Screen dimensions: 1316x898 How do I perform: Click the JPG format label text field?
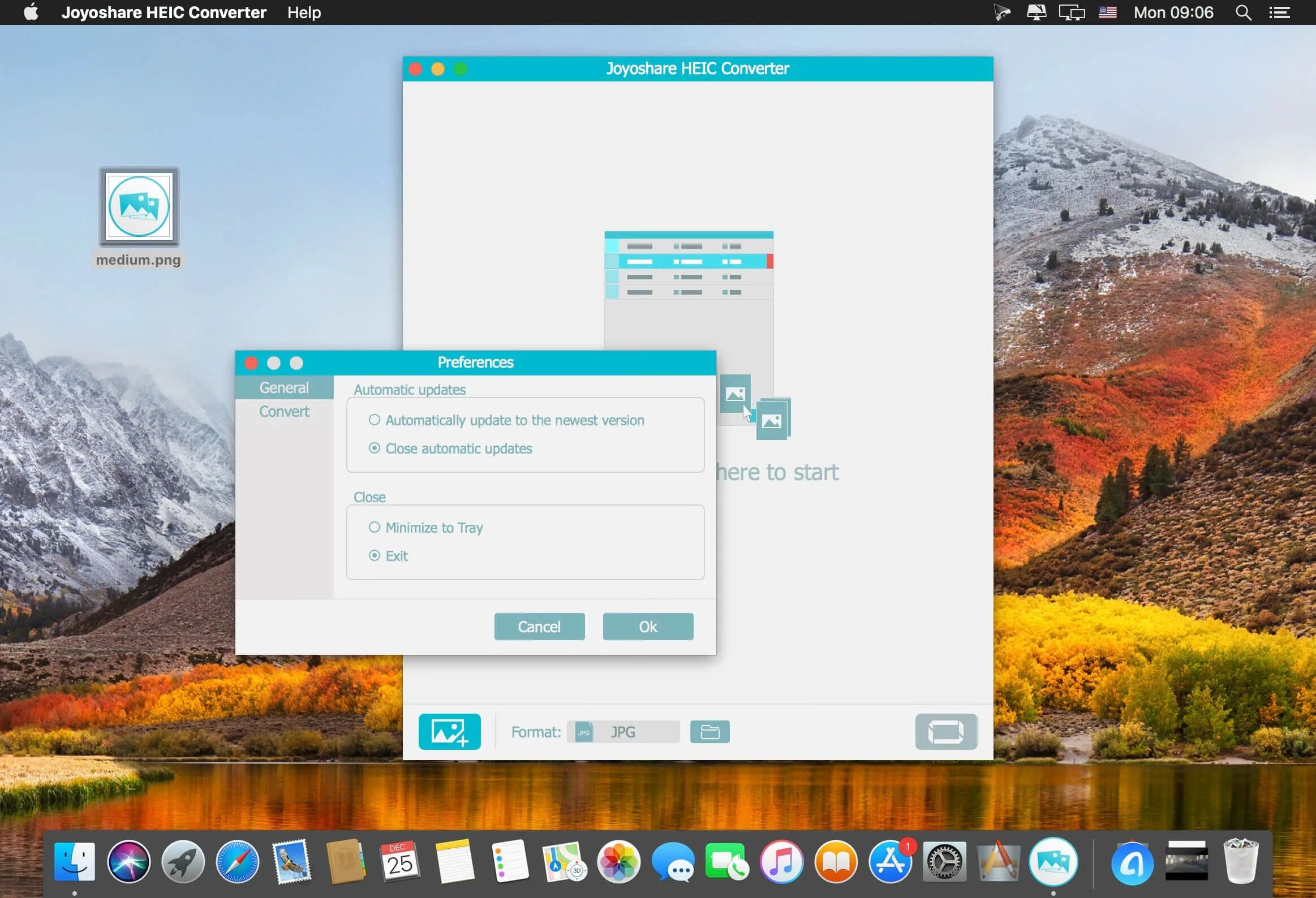click(624, 731)
